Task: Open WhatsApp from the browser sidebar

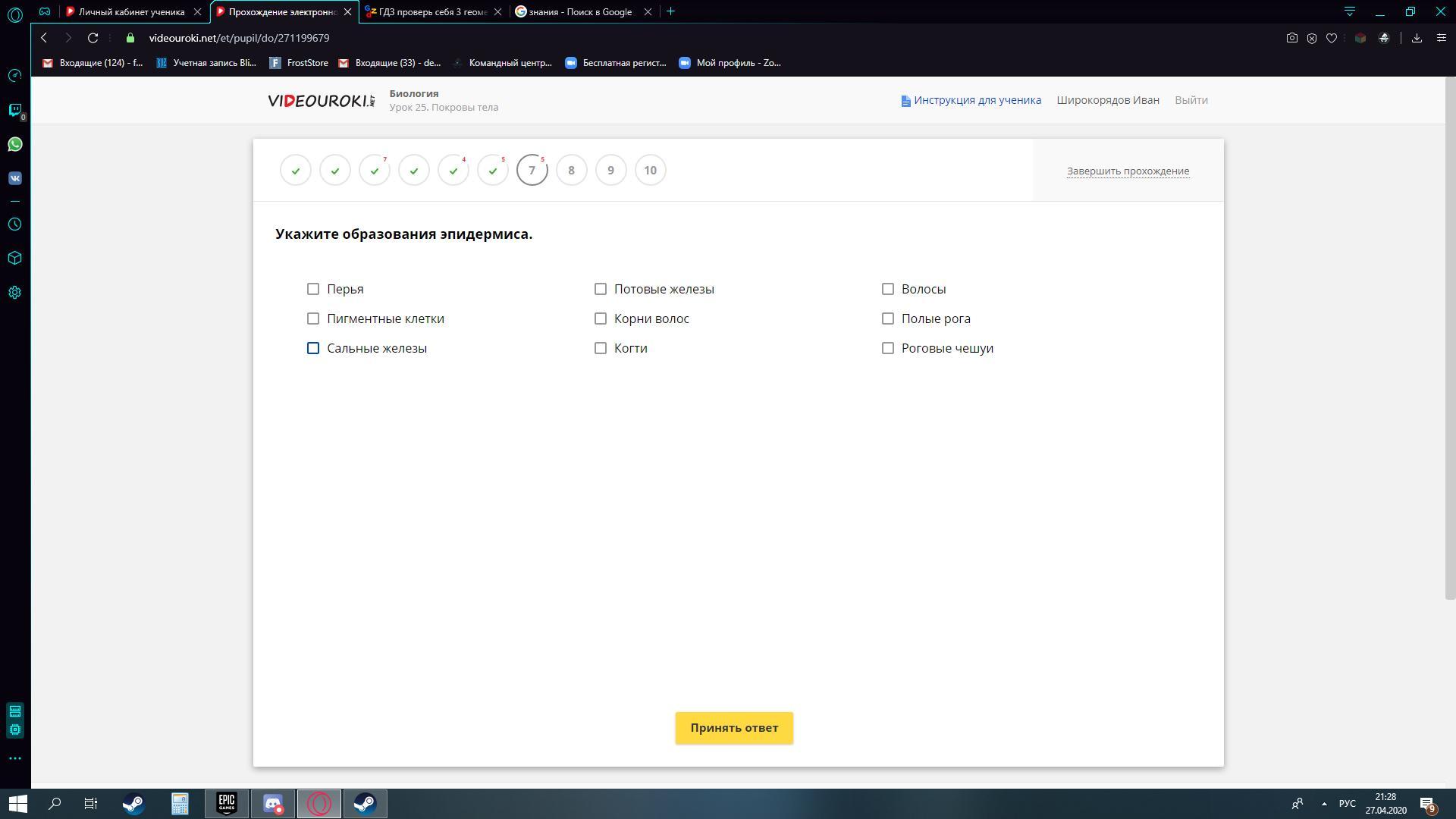Action: (14, 144)
